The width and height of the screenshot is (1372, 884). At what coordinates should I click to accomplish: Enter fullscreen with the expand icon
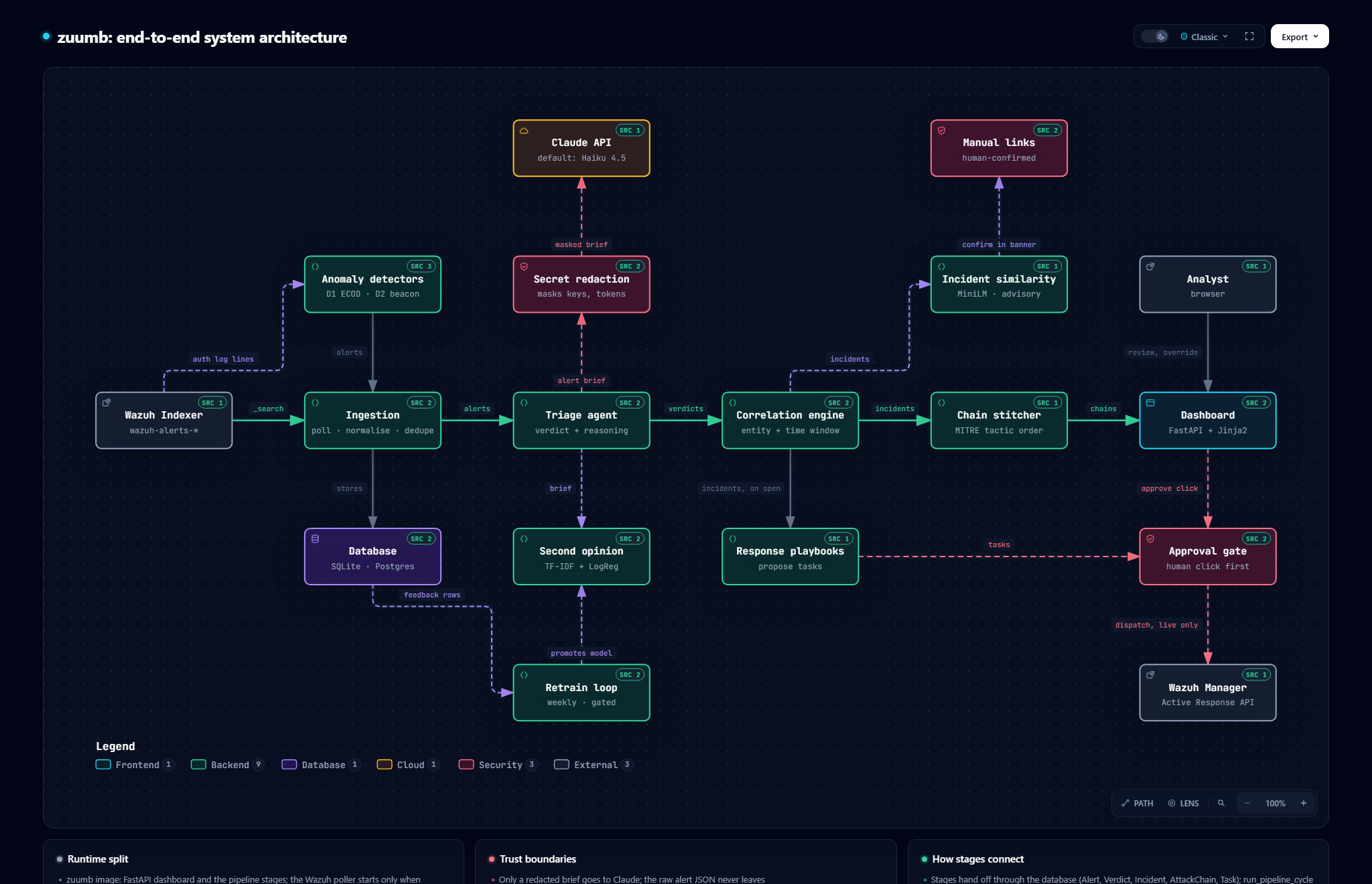pos(1249,37)
